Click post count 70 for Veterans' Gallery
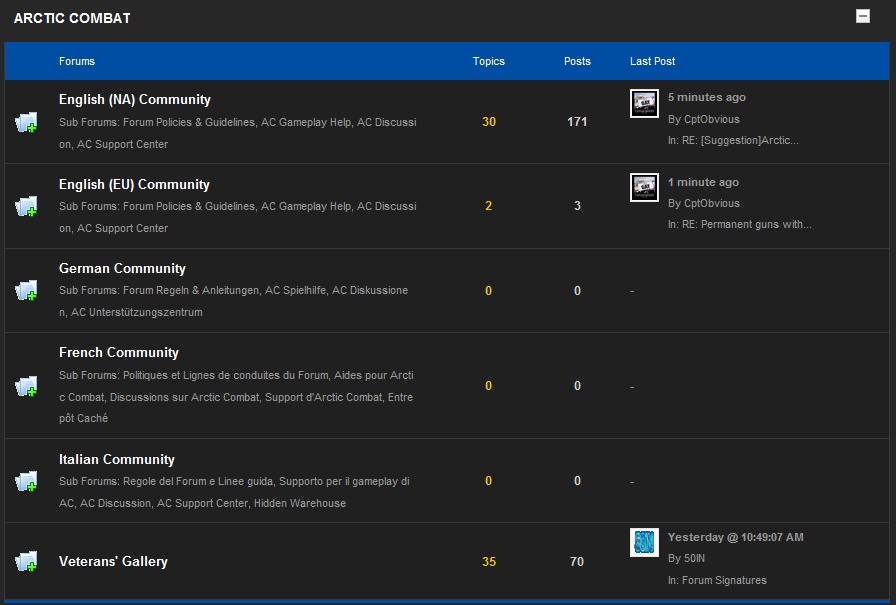 (577, 562)
